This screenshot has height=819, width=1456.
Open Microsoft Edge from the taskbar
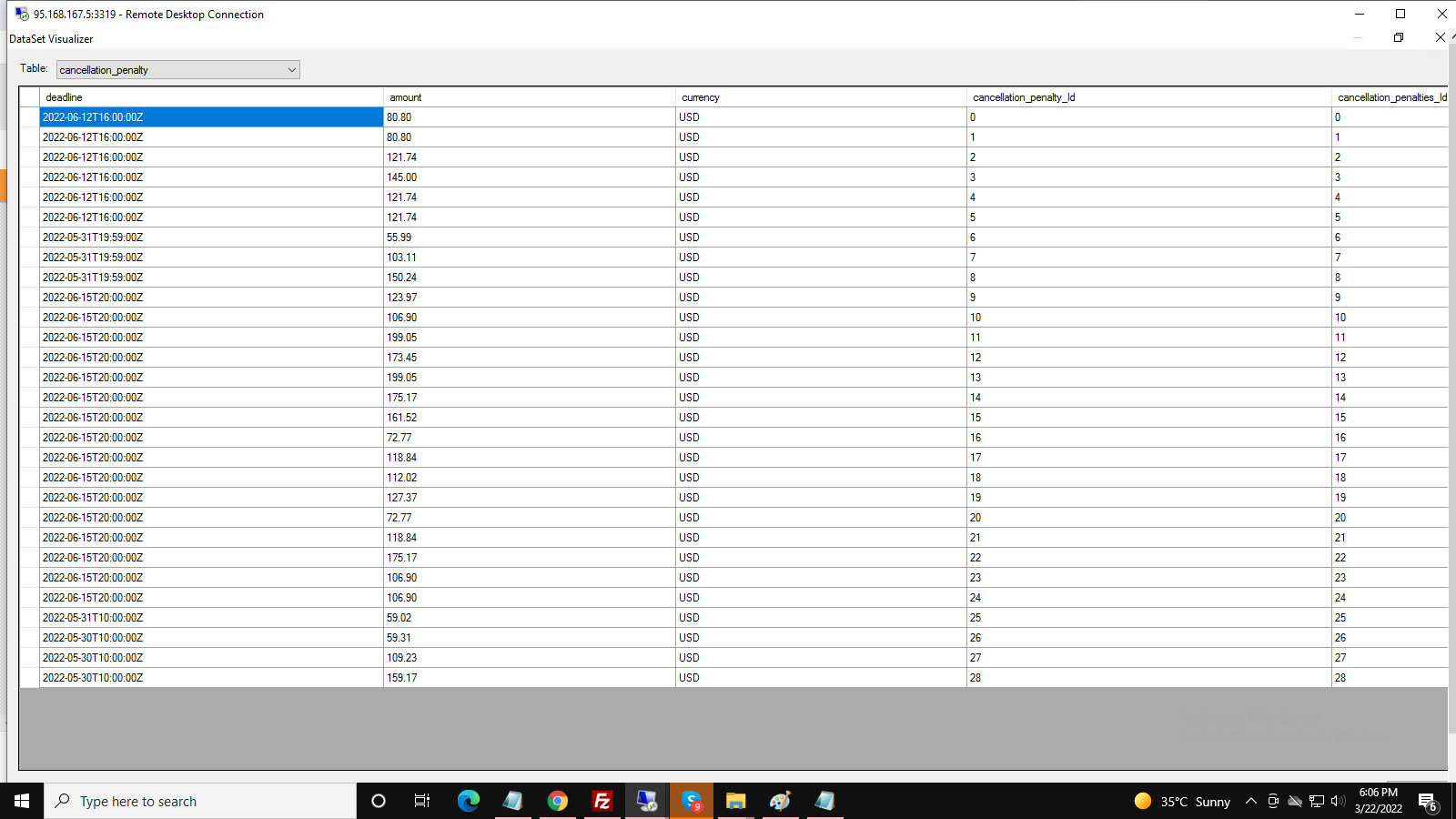(x=468, y=801)
